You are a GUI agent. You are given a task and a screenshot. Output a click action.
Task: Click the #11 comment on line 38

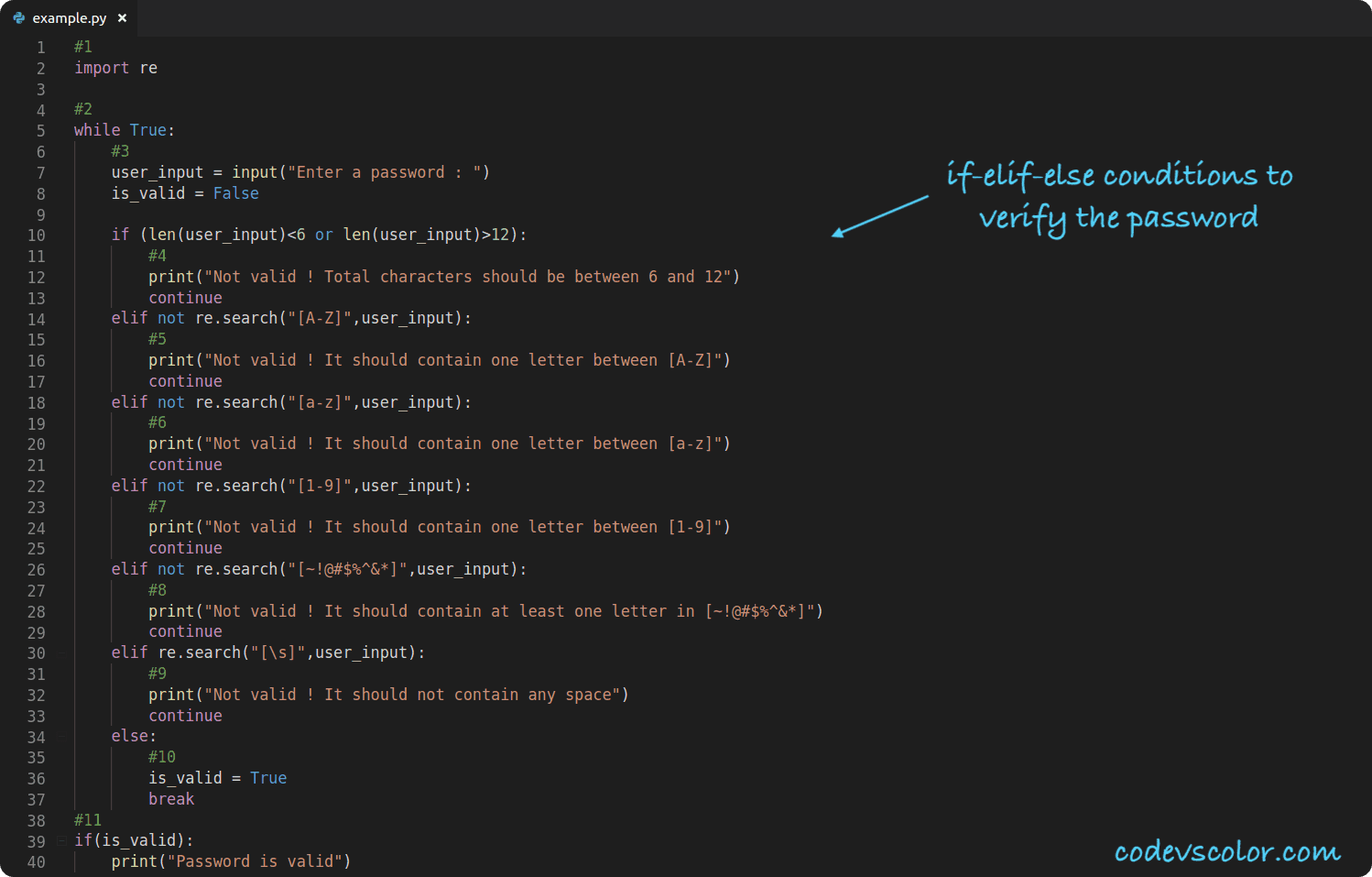click(88, 819)
